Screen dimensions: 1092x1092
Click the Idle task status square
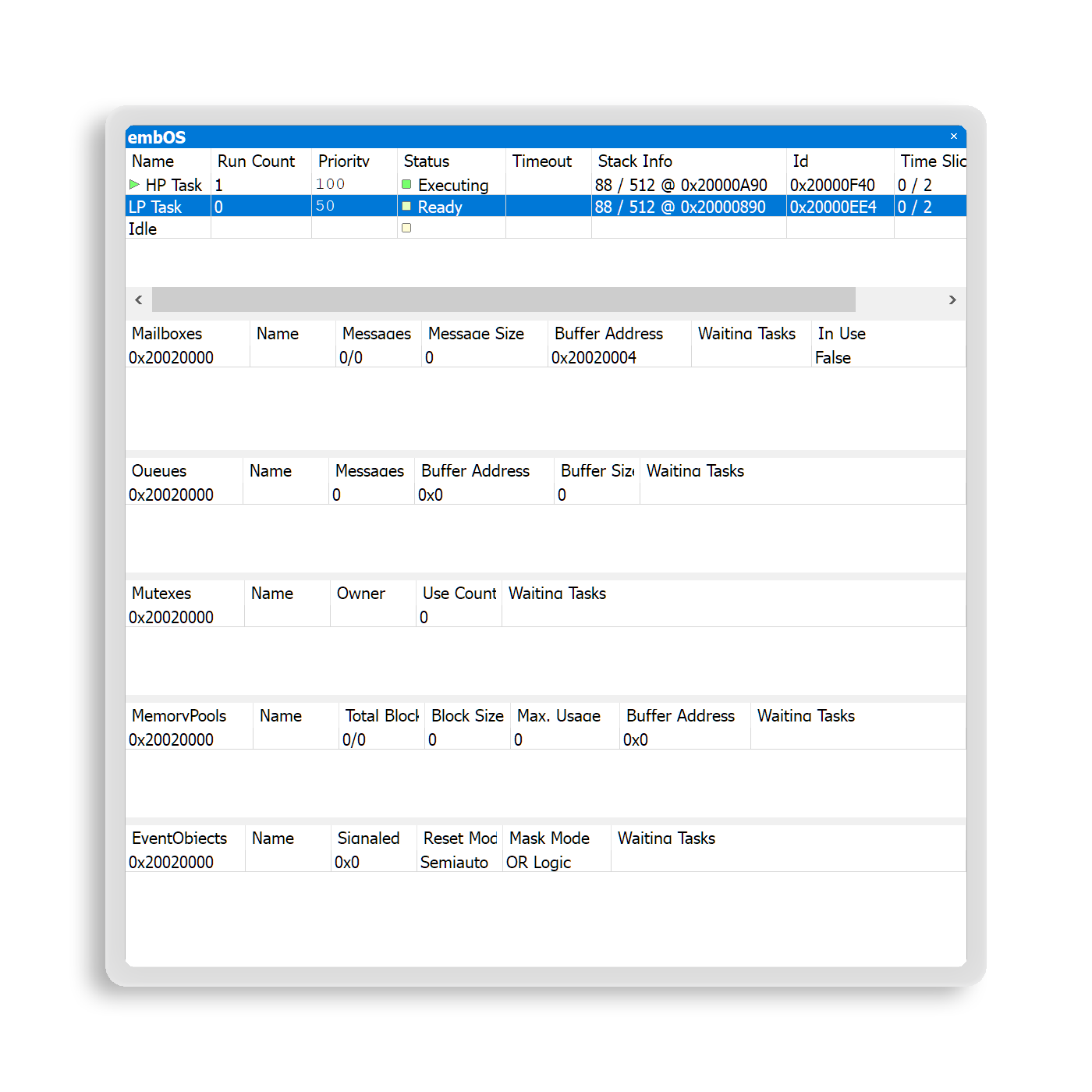tap(406, 229)
